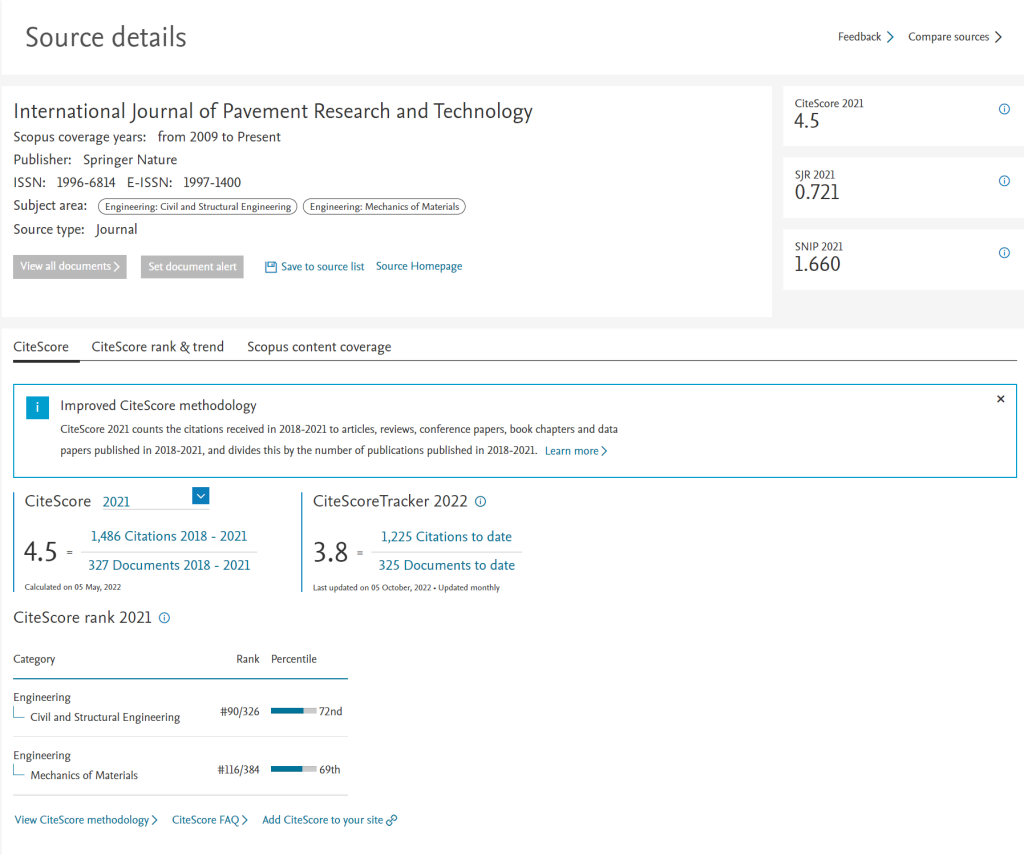Open the Feedback link
1024x855 pixels.
click(x=865, y=37)
